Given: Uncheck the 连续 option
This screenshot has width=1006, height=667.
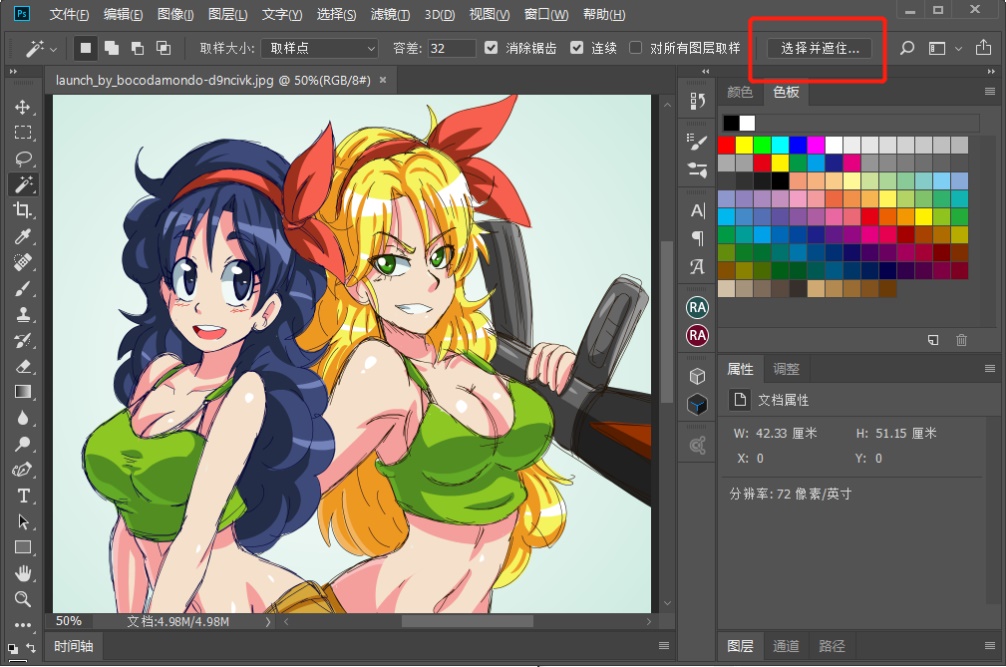Looking at the screenshot, I should pos(576,47).
